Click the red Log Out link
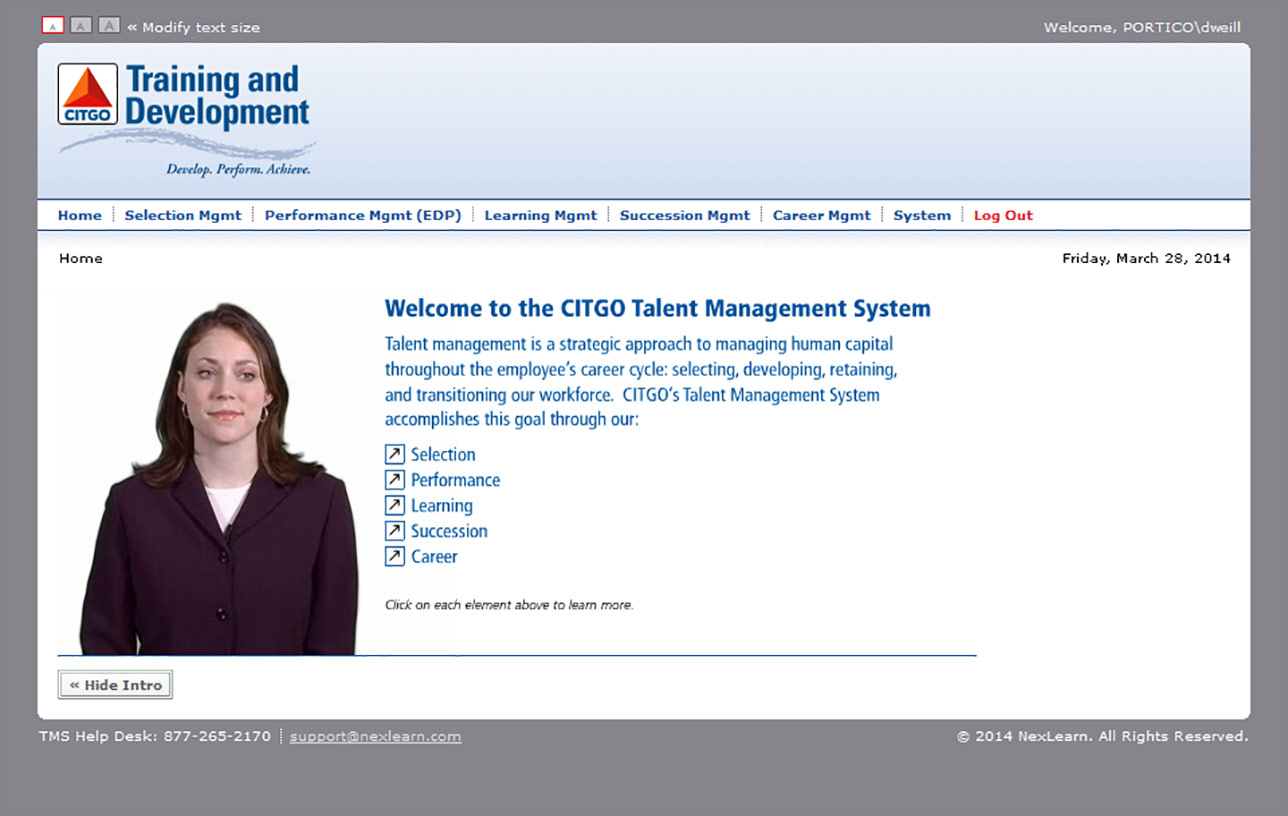 (1003, 215)
